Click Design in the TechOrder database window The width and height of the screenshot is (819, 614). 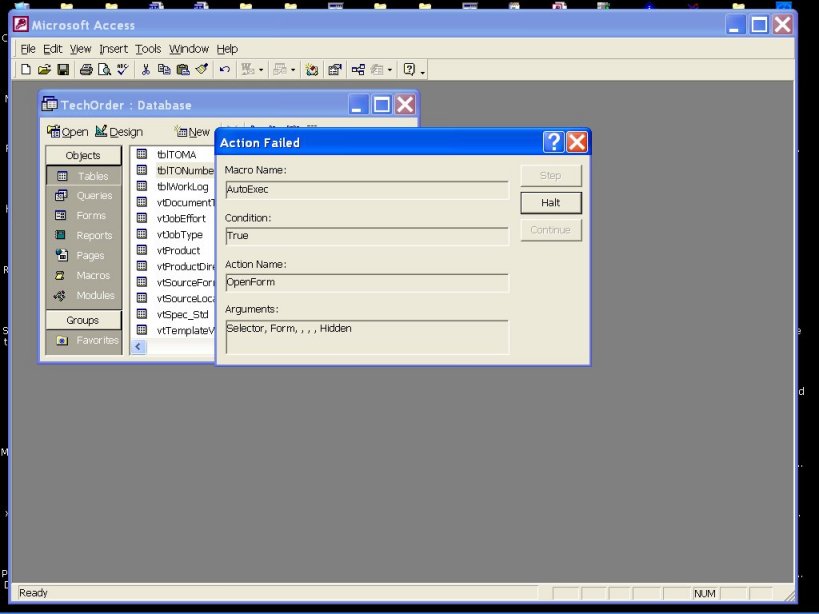point(119,132)
